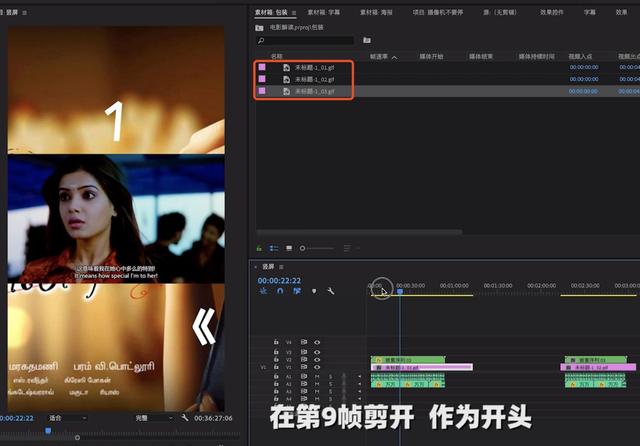Screen dimensions: 640x446
Task: Click the project panel horizontal scrollbar
Action: tap(359, 232)
